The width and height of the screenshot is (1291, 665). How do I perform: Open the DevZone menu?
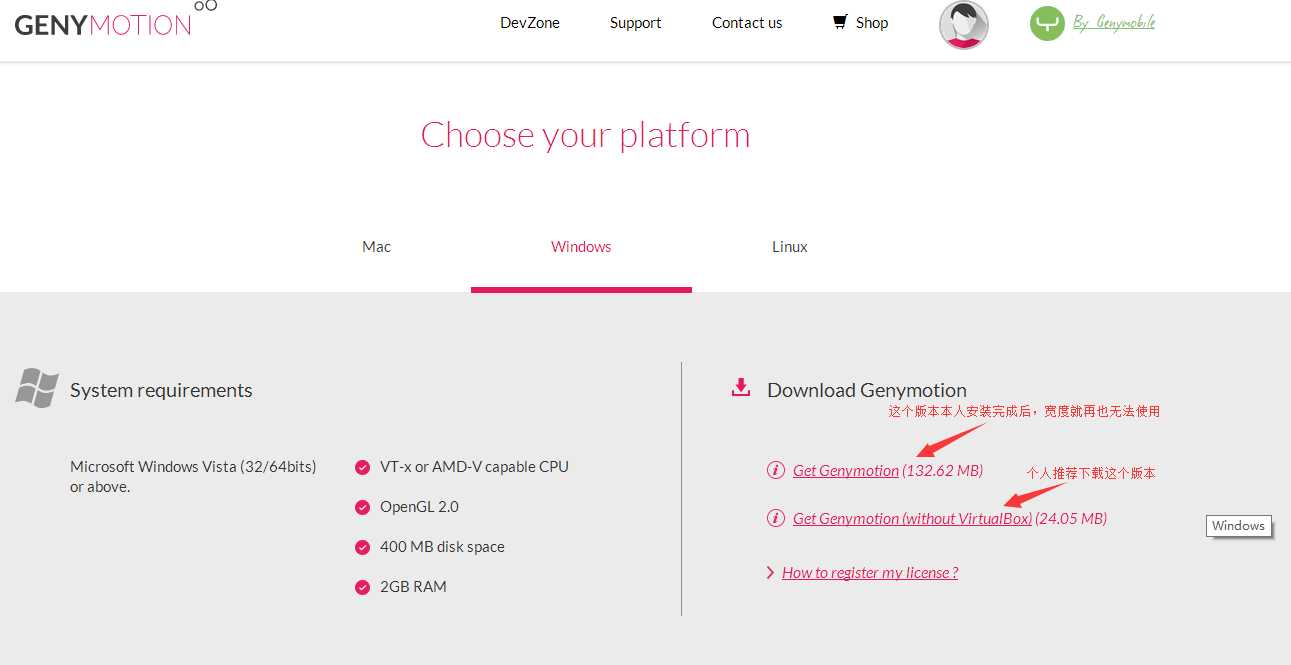point(530,23)
